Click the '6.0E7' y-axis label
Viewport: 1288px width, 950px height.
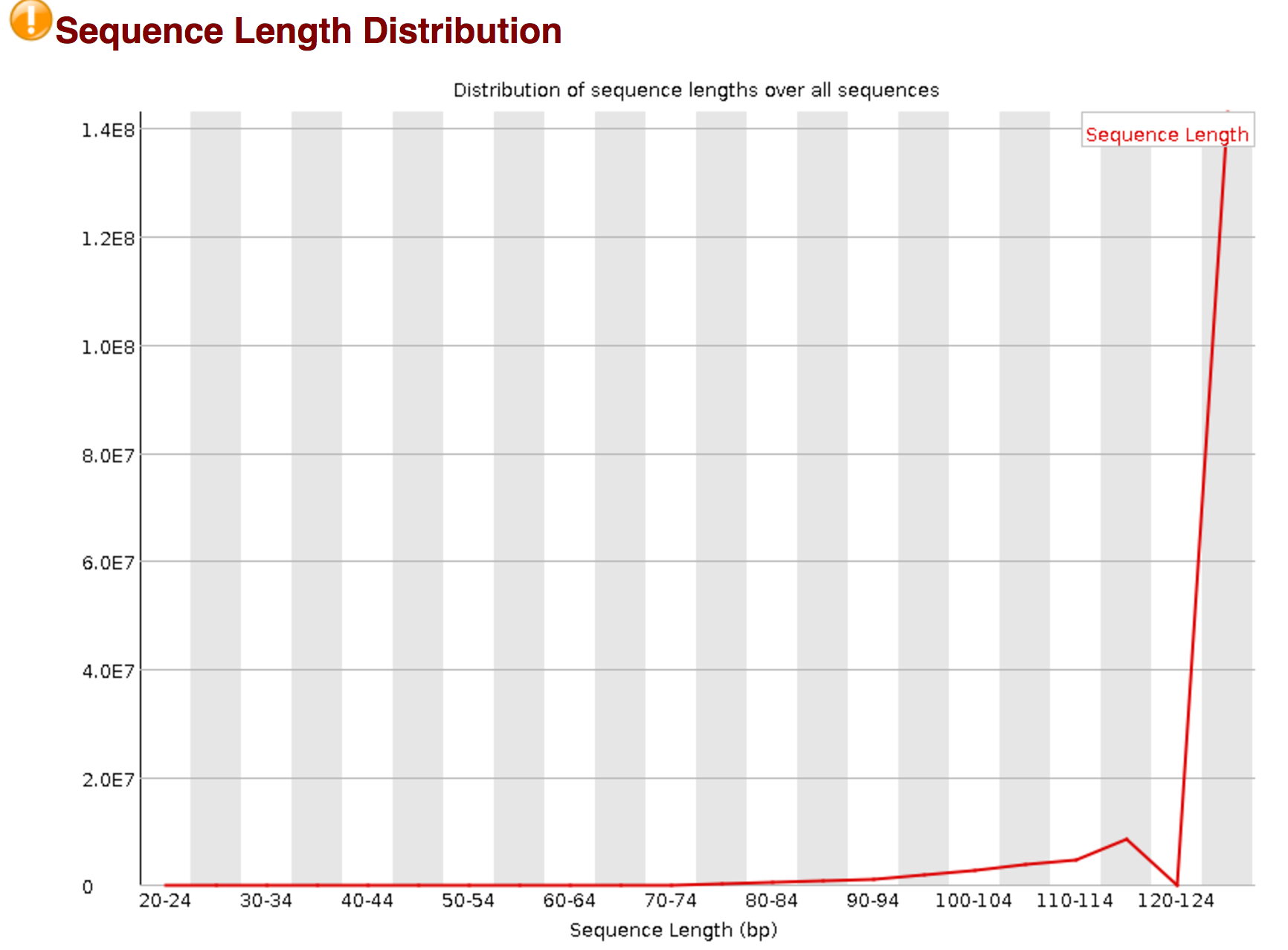109,563
